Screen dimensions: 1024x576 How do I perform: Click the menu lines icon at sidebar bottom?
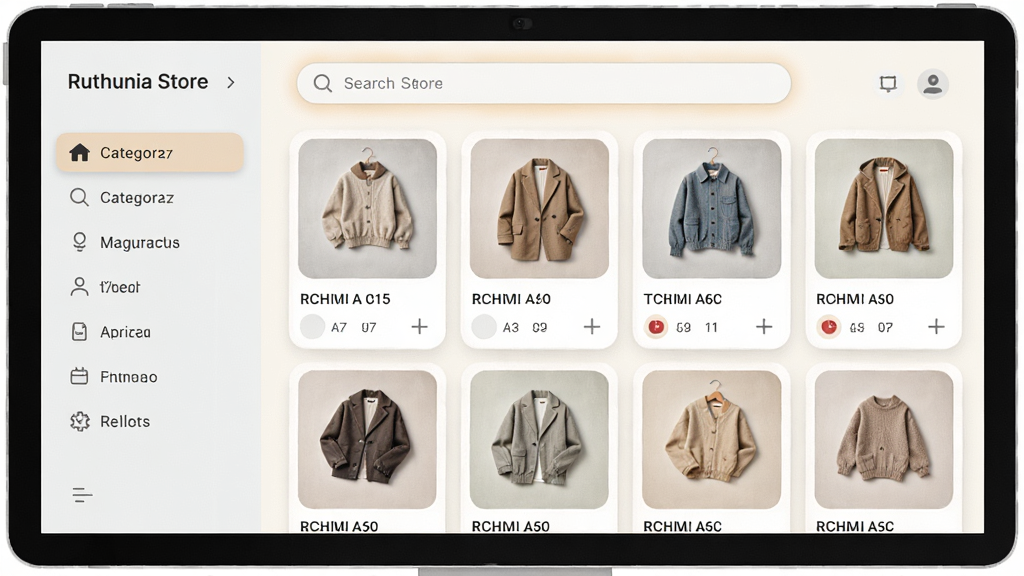point(82,496)
